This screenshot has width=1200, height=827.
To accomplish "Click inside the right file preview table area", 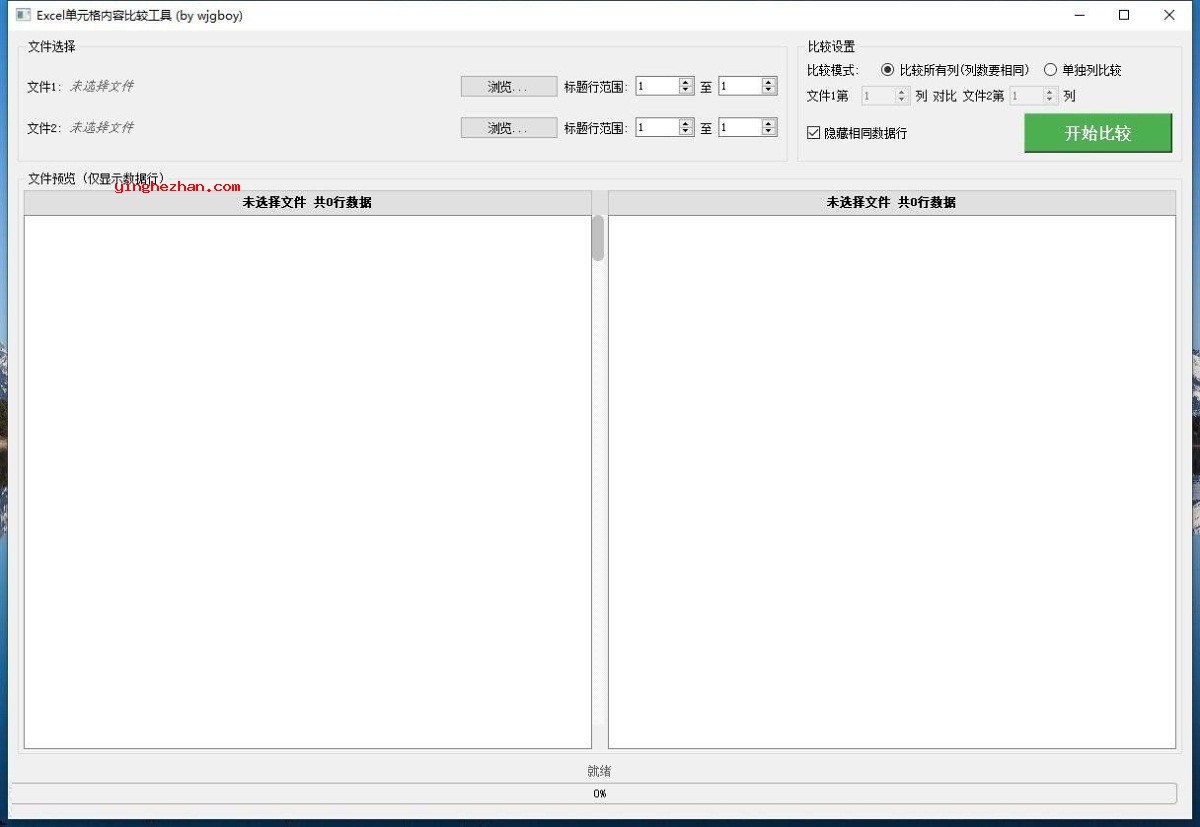I will click(x=891, y=481).
